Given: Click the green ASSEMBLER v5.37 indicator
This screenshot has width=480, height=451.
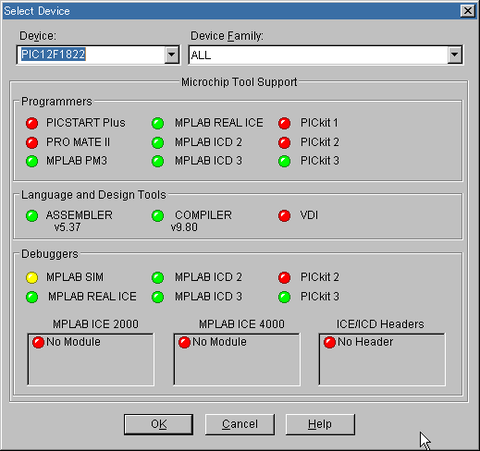Looking at the screenshot, I should [x=32, y=216].
